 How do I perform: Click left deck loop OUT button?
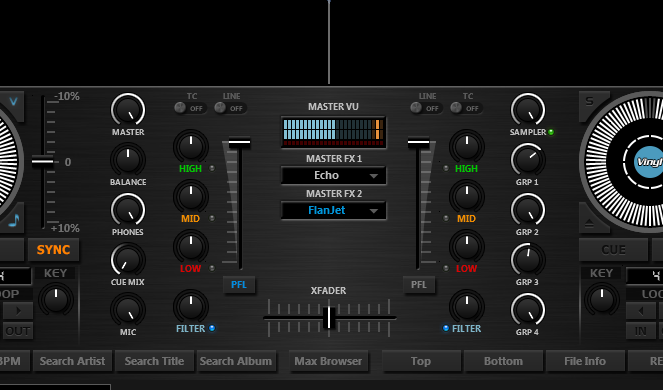click(18, 331)
